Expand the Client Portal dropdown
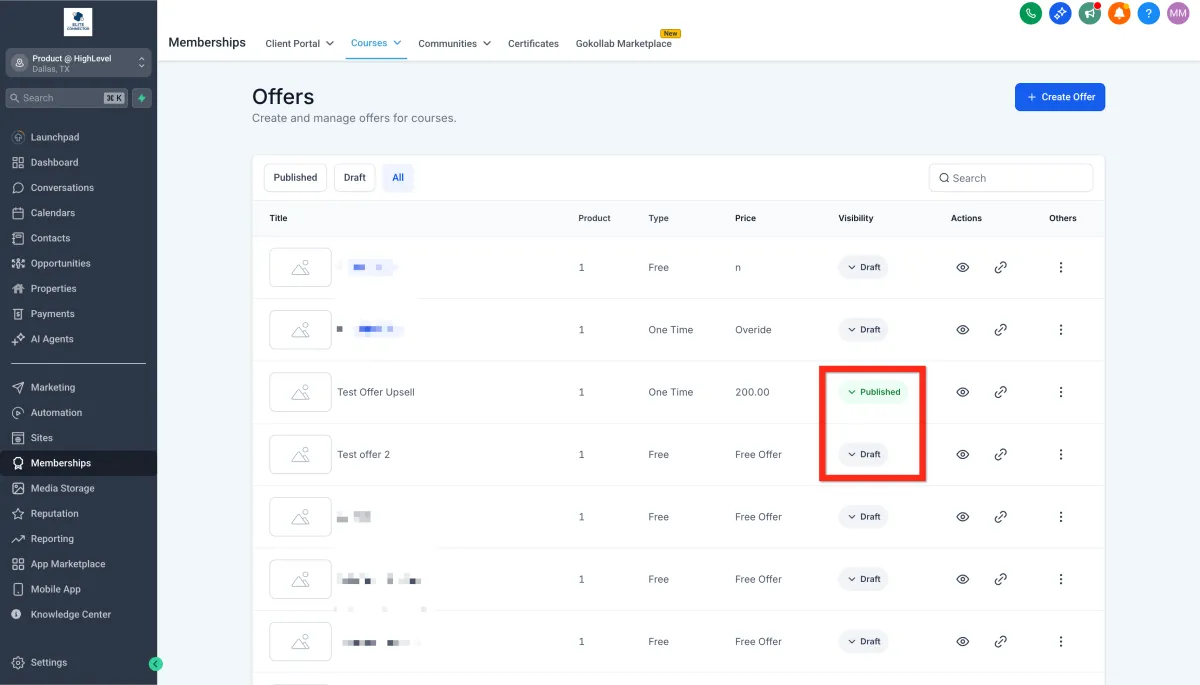 (300, 44)
